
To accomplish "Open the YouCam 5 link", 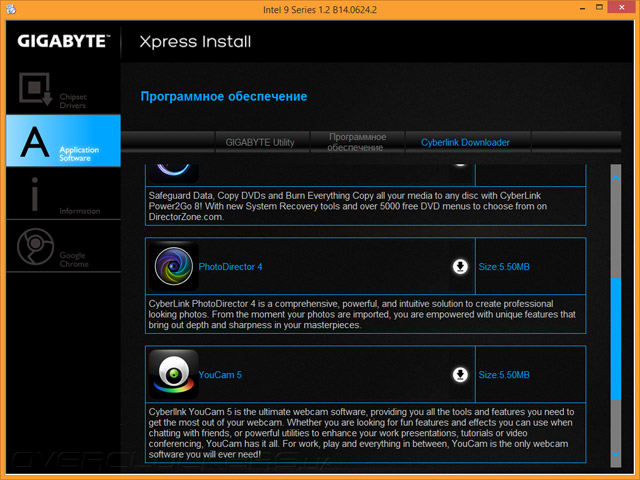I will pos(220,375).
